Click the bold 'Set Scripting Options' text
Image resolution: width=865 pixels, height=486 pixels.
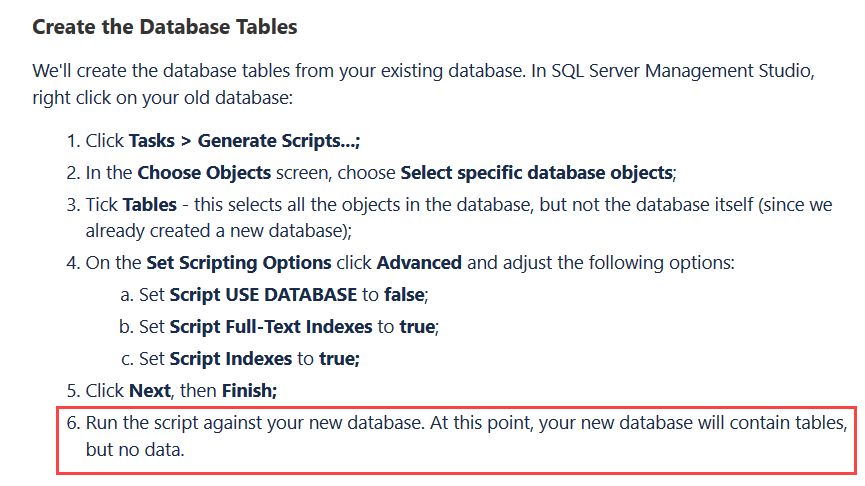click(239, 263)
